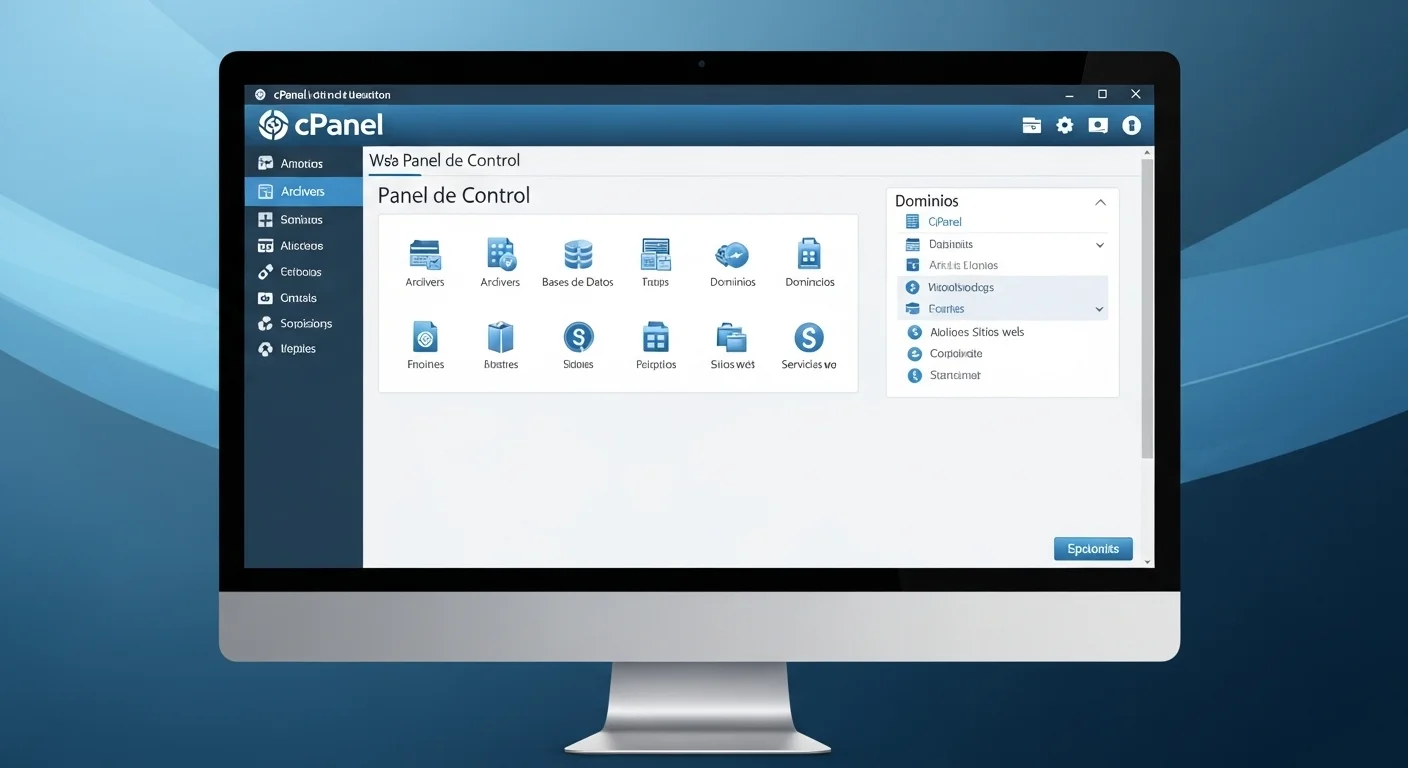Click the vertical scrollbar thumb
The image size is (1408, 768).
[x=1147, y=308]
